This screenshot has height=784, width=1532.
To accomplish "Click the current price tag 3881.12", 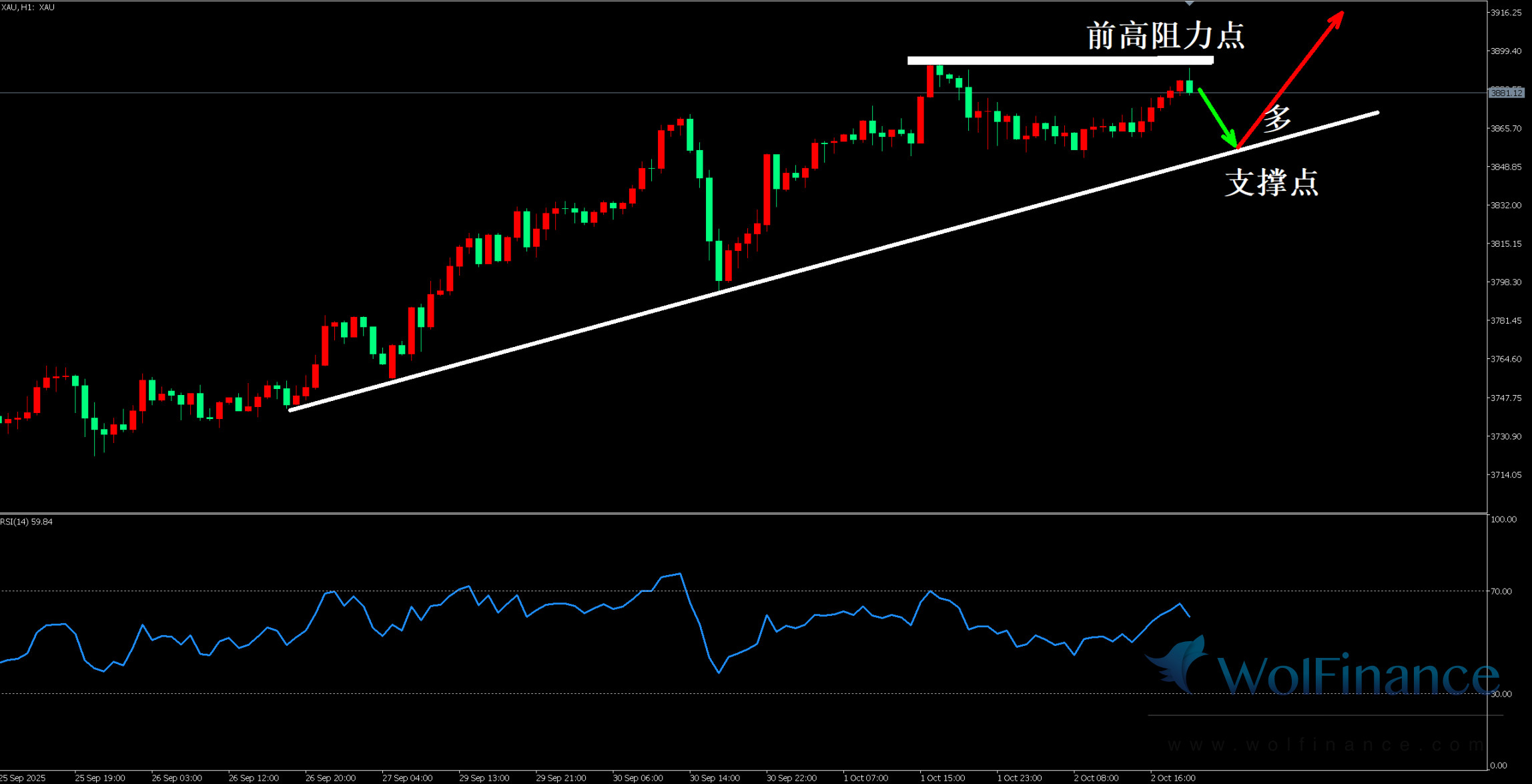I will (1507, 93).
